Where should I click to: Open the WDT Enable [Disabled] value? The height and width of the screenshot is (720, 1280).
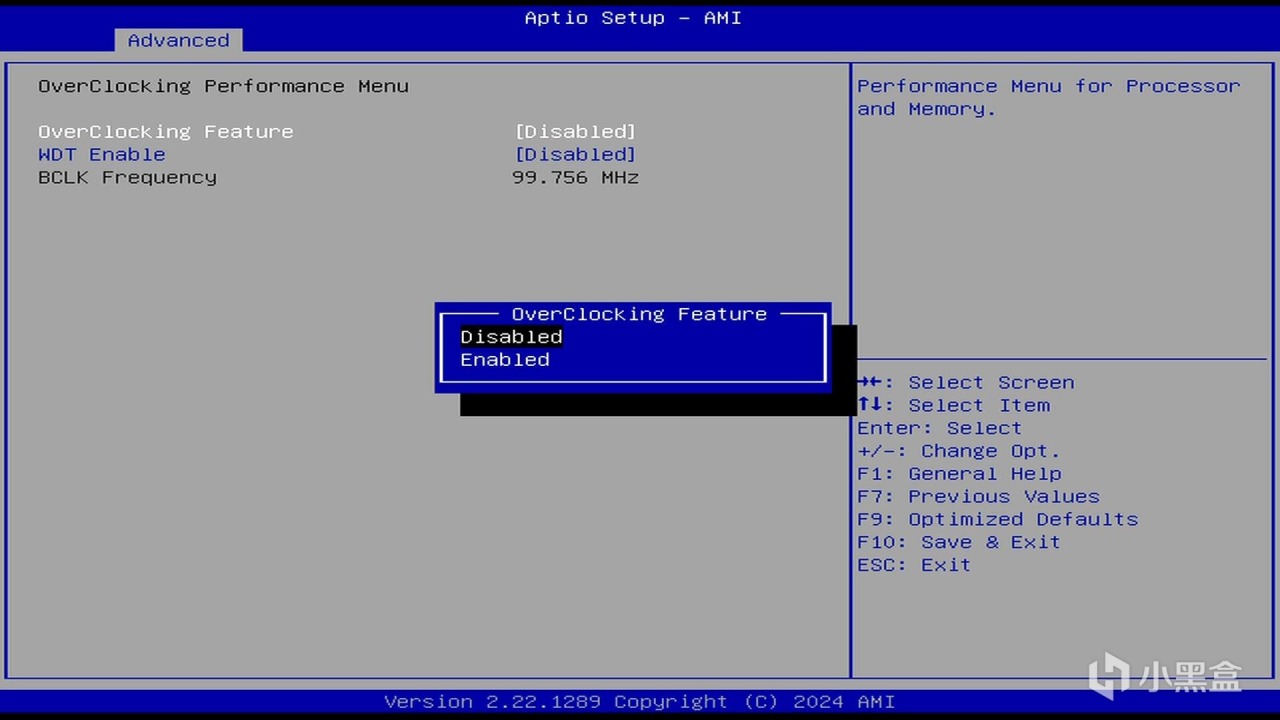tap(575, 155)
